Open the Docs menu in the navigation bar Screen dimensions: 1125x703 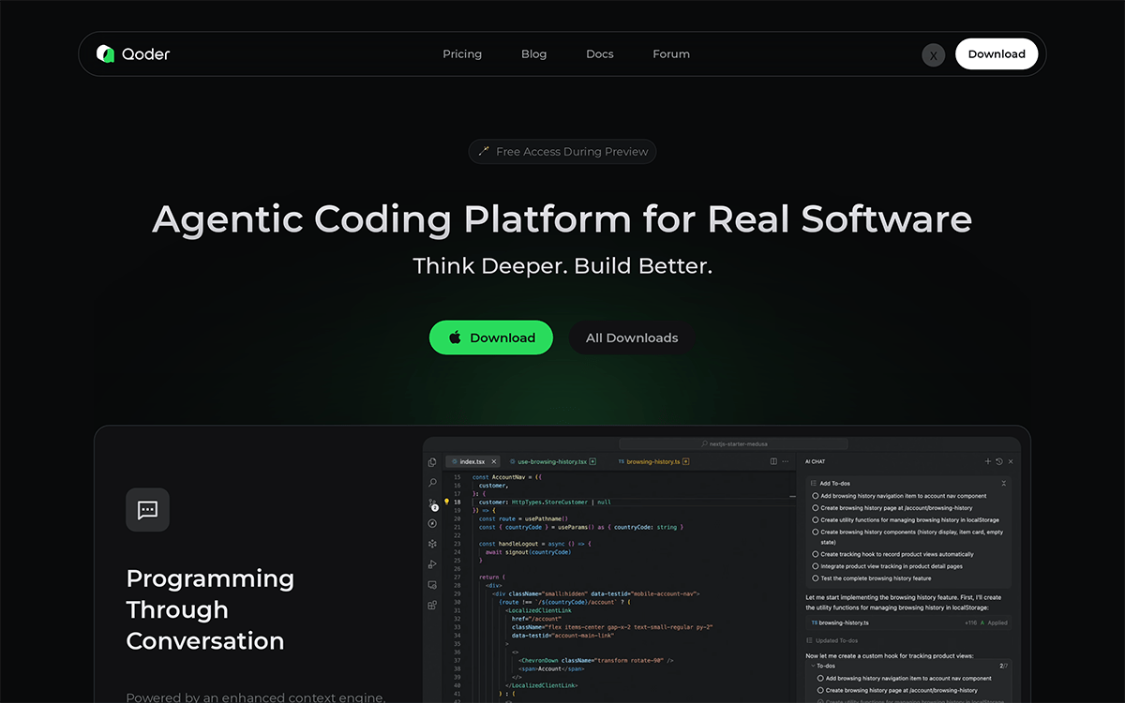pos(600,54)
